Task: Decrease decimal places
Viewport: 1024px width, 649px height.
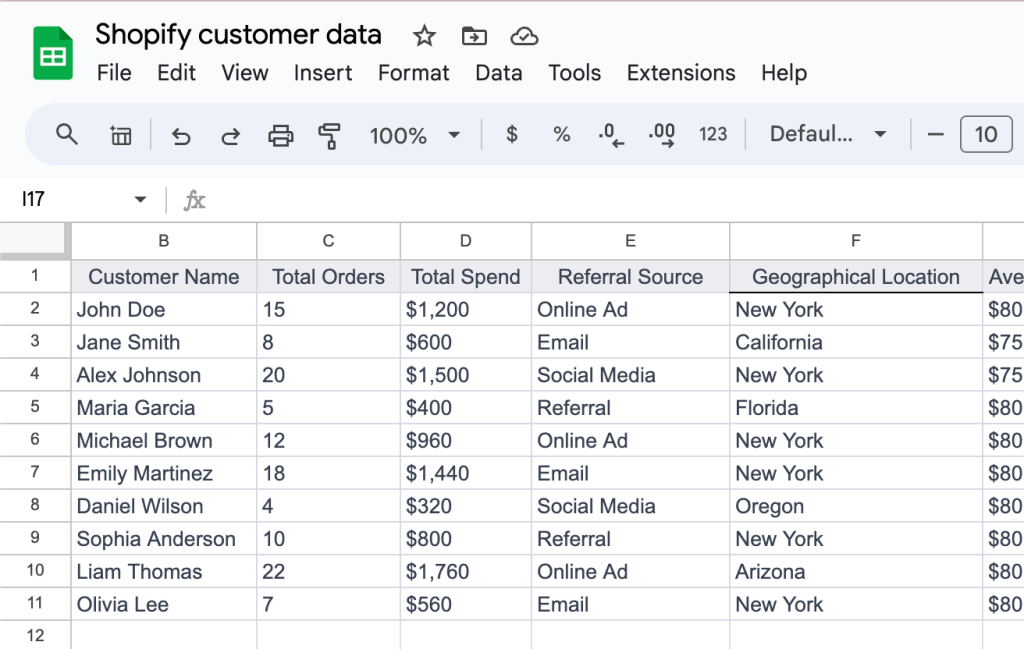Action: tap(611, 135)
